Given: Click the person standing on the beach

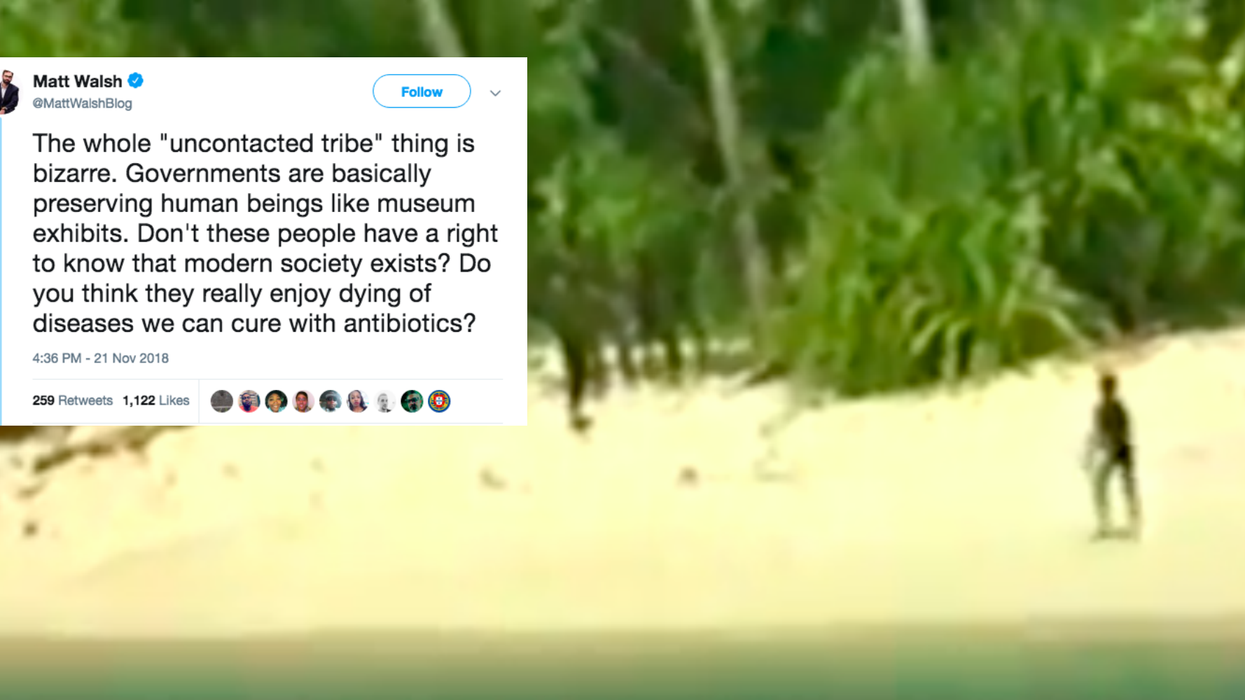Looking at the screenshot, I should (1112, 455).
